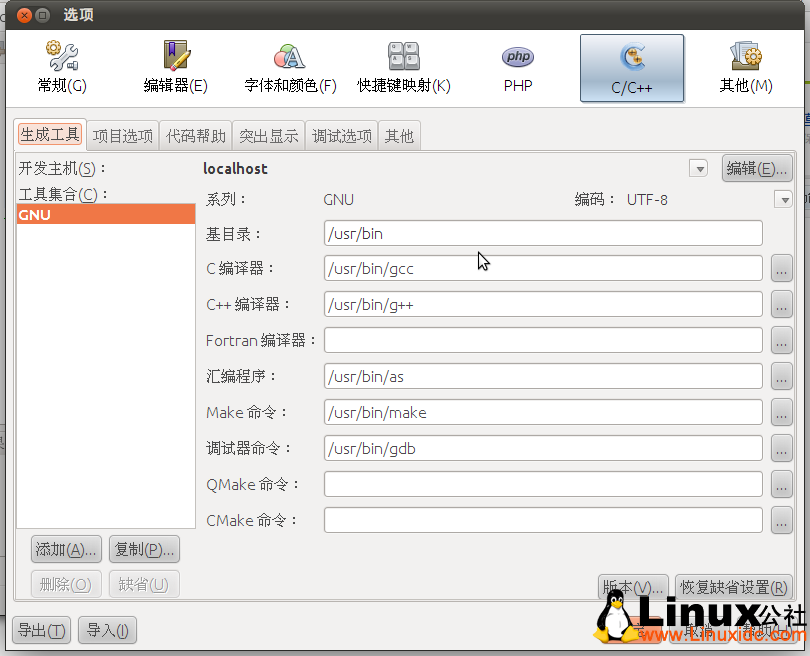This screenshot has height=656, width=810.
Task: Select the C/C++ options category
Action: pos(632,67)
